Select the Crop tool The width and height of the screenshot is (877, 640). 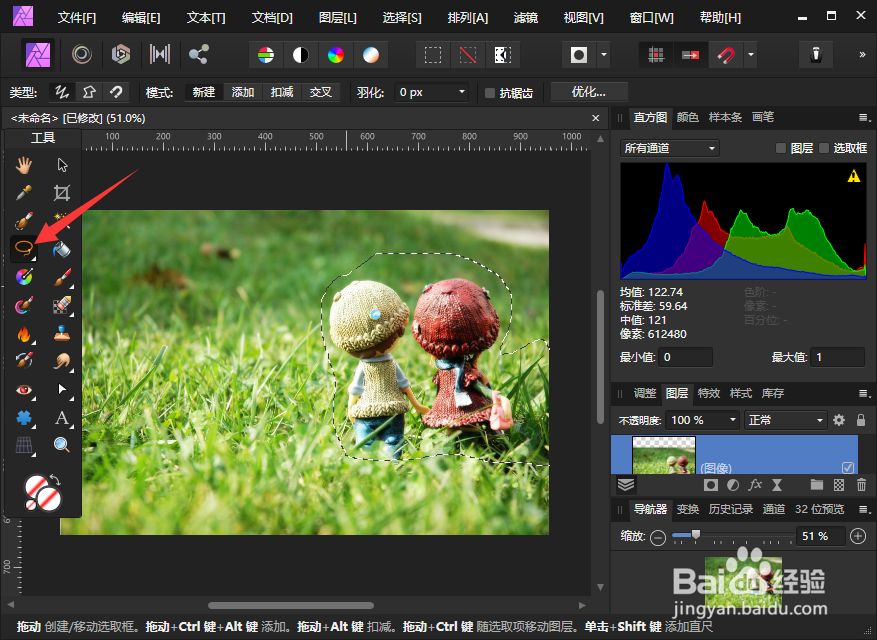(61, 190)
